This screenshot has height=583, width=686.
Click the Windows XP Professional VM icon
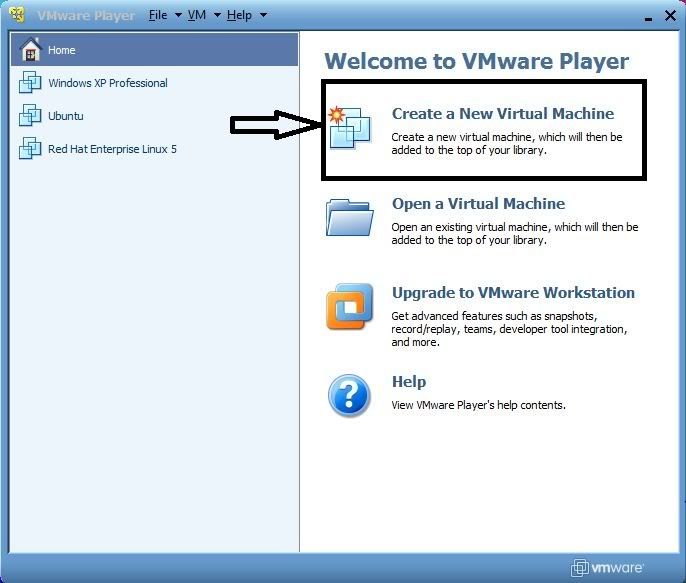pos(30,83)
